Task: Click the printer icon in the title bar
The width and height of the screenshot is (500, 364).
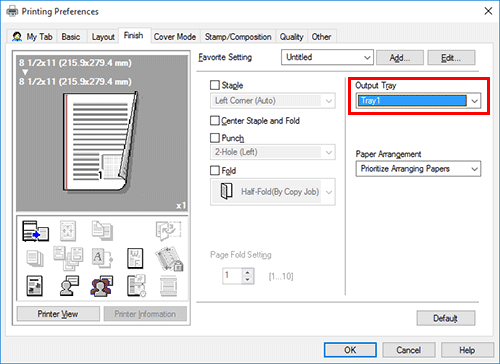Action: coord(12,11)
